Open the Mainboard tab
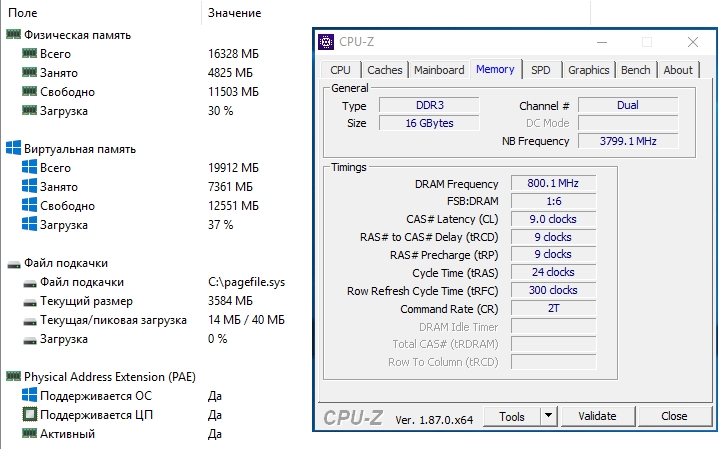726x449 pixels. (x=439, y=70)
